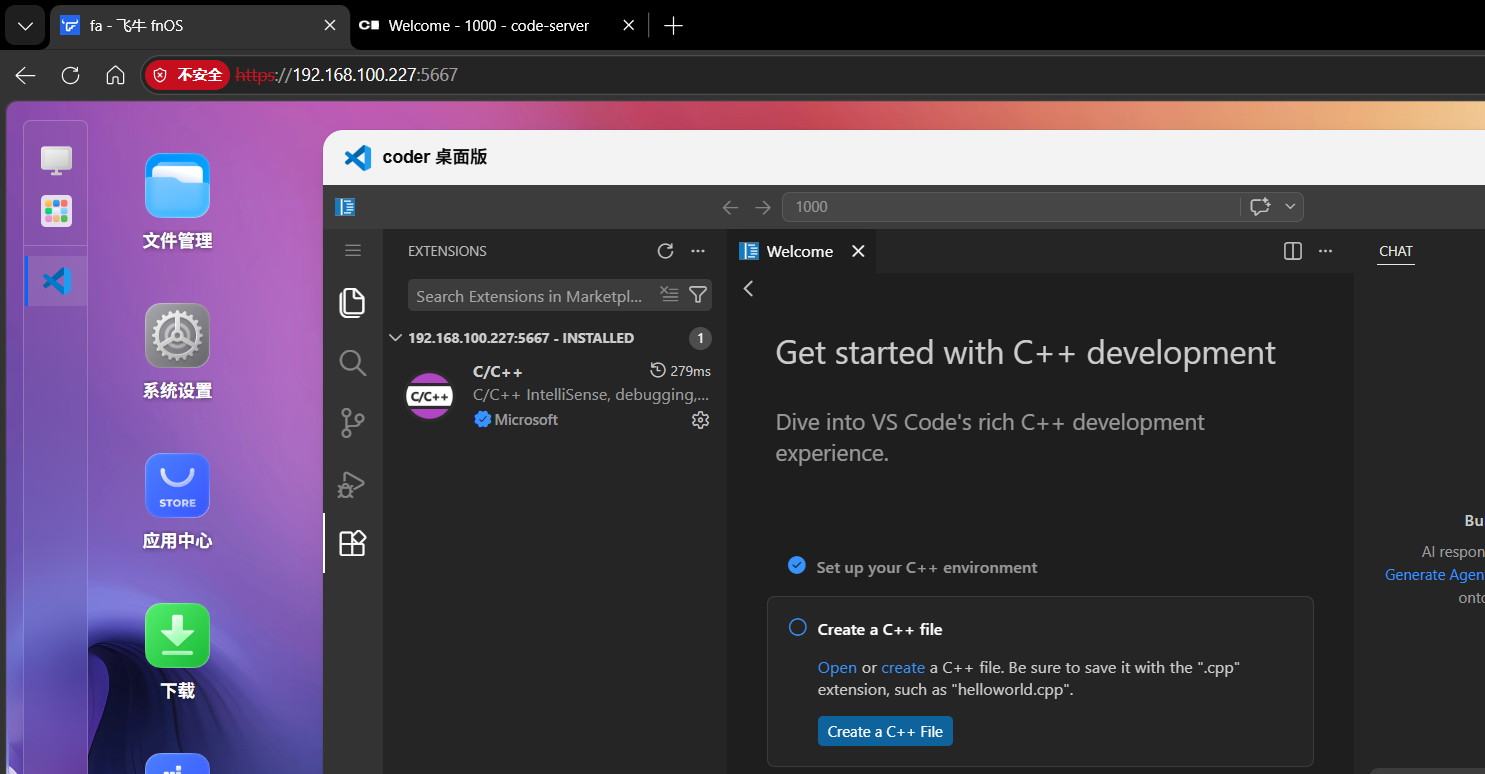This screenshot has height=774, width=1485.
Task: Click the coder 桌面版 window title
Action: coord(434,157)
